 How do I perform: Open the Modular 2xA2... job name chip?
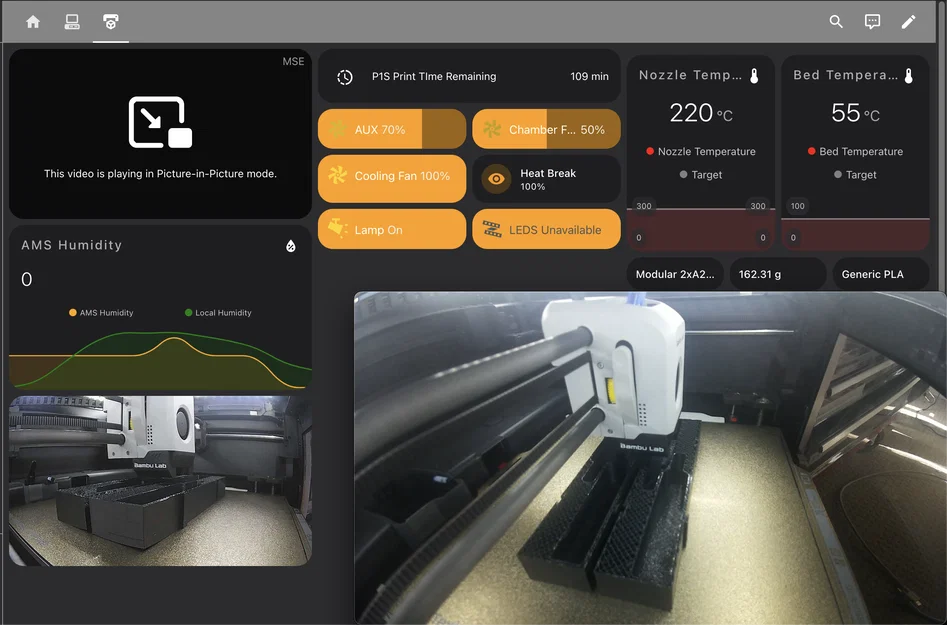(x=675, y=274)
